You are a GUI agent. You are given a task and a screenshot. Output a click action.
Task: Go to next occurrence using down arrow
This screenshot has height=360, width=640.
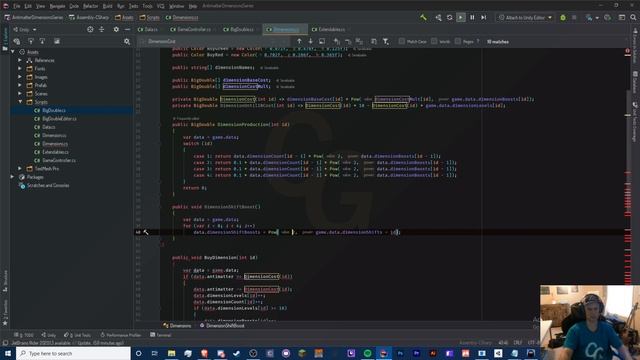311,41
